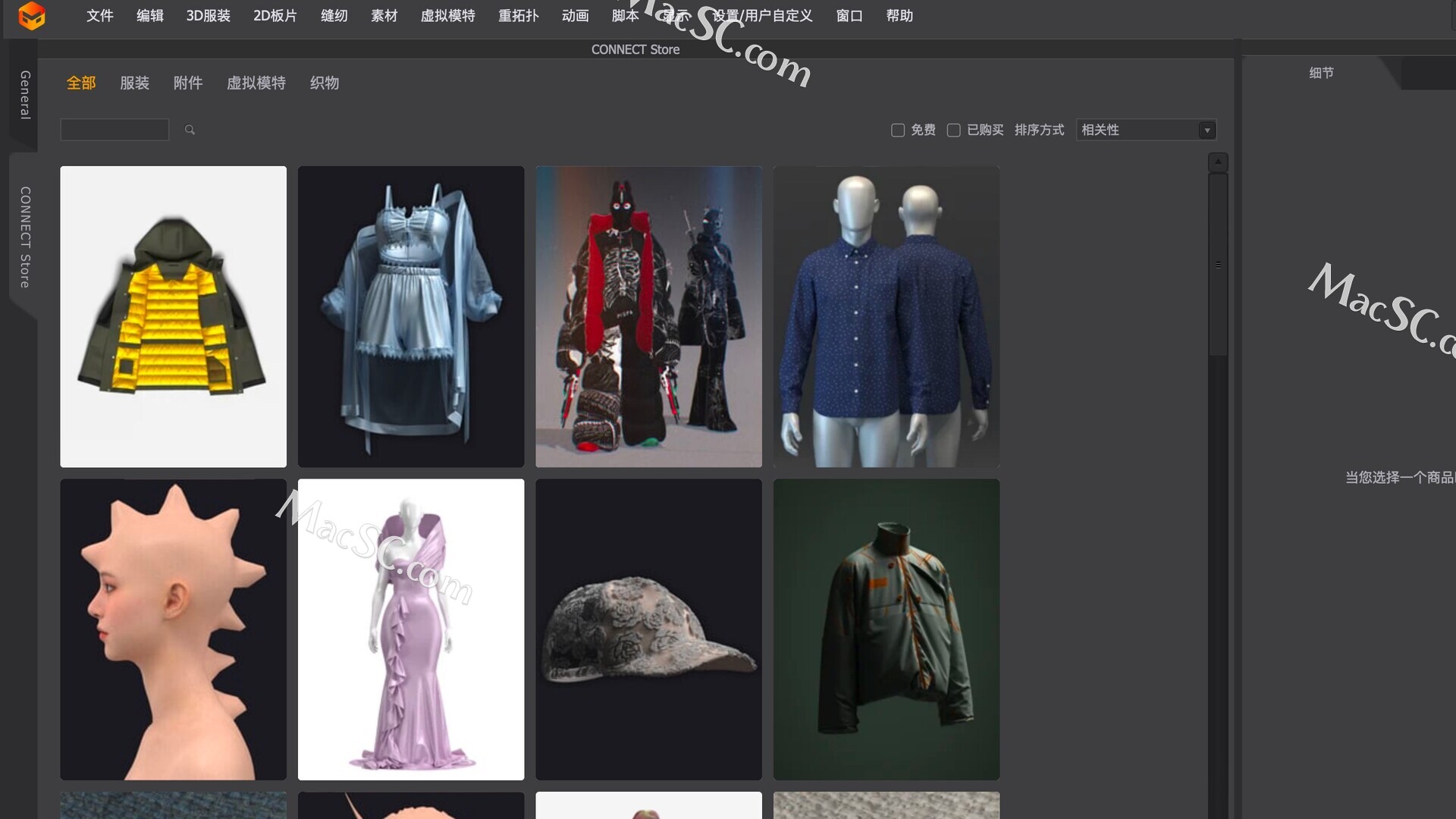Click the CLO orange logo icon
The width and height of the screenshot is (1456, 819).
(x=32, y=16)
